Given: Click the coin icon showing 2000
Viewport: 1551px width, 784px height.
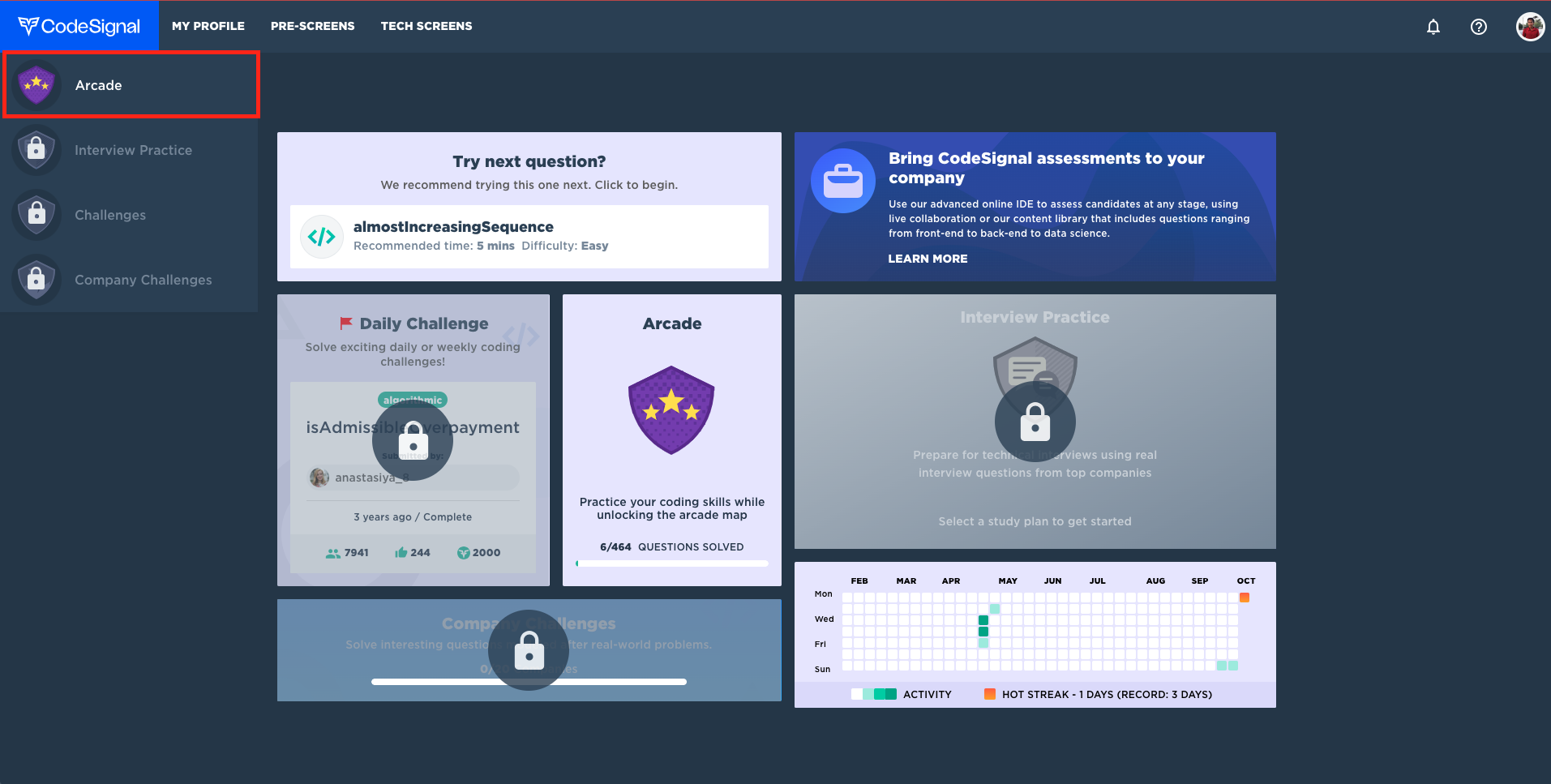Looking at the screenshot, I should [x=464, y=553].
